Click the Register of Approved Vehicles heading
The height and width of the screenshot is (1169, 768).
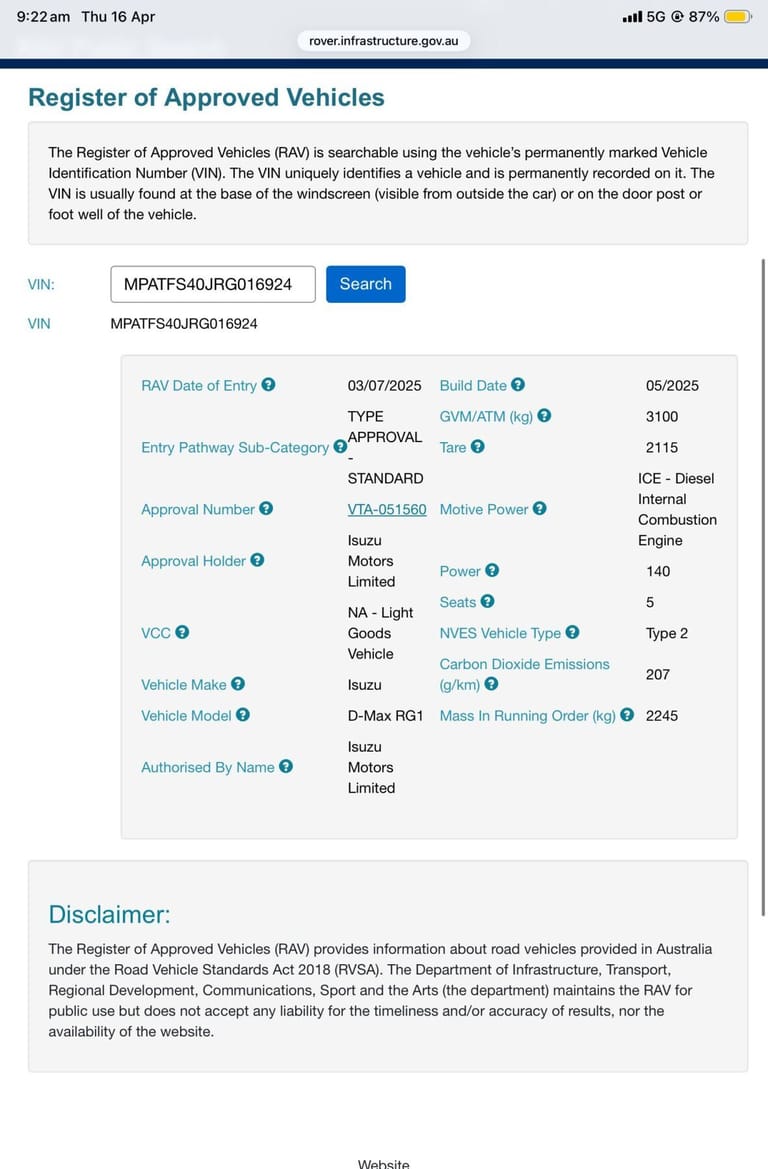point(207,97)
